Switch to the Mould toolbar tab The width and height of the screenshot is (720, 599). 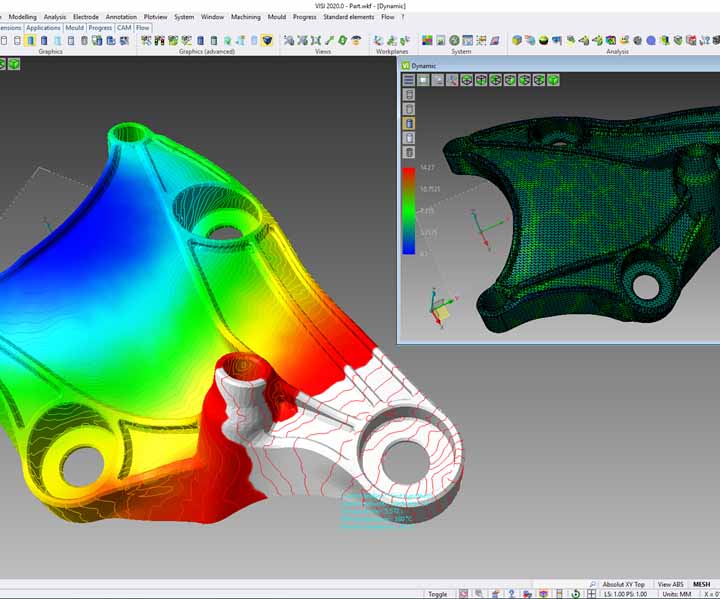click(x=74, y=28)
